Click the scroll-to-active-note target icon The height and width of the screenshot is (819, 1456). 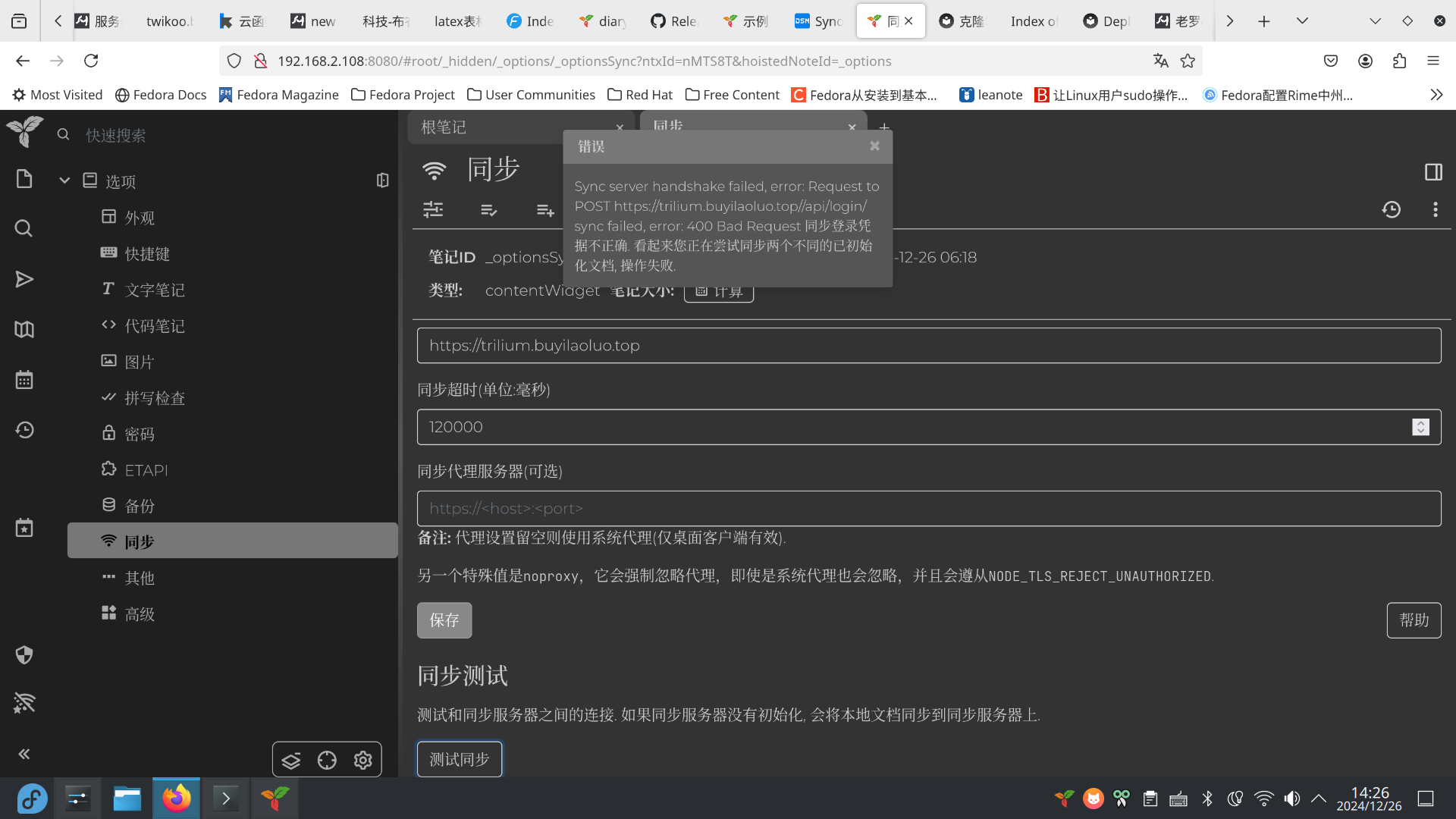[327, 760]
